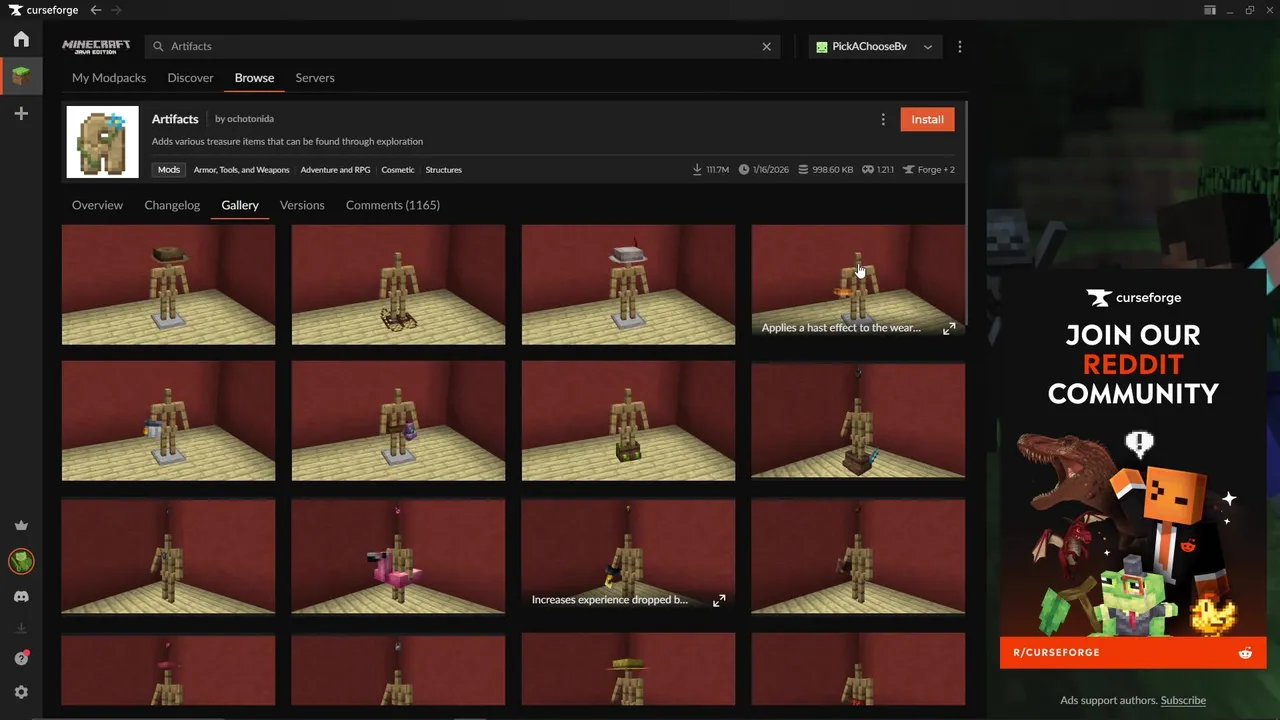Open the increases experience gallery image
The image size is (1280, 720).
pos(628,556)
